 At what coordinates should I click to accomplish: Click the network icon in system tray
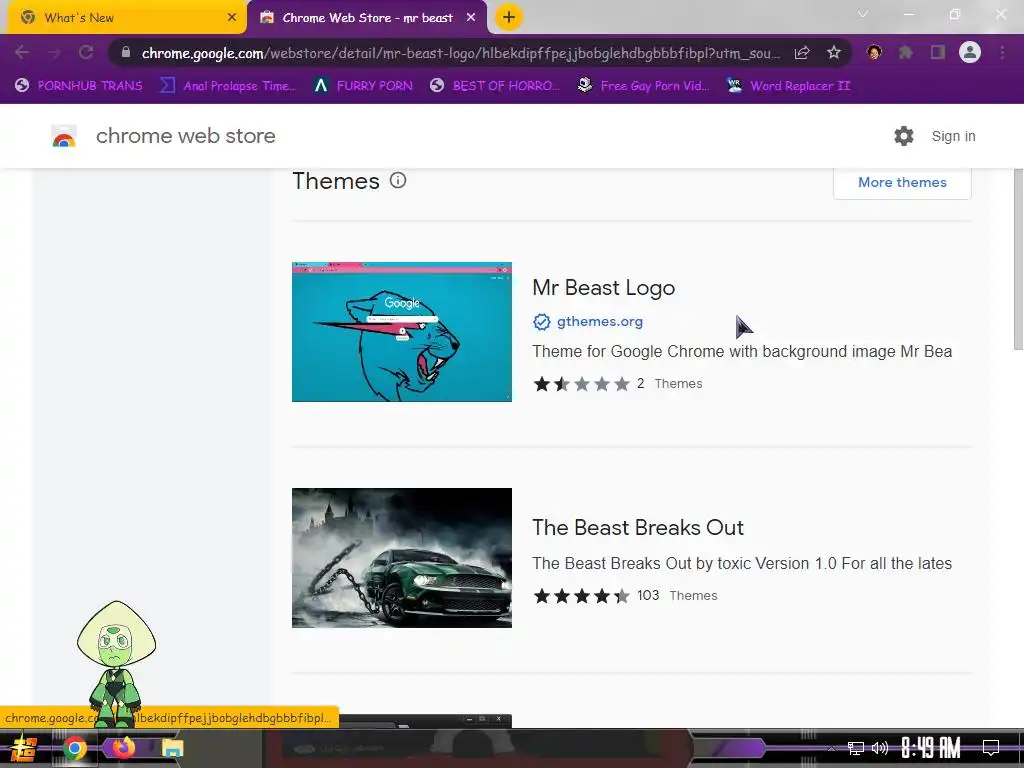point(856,748)
